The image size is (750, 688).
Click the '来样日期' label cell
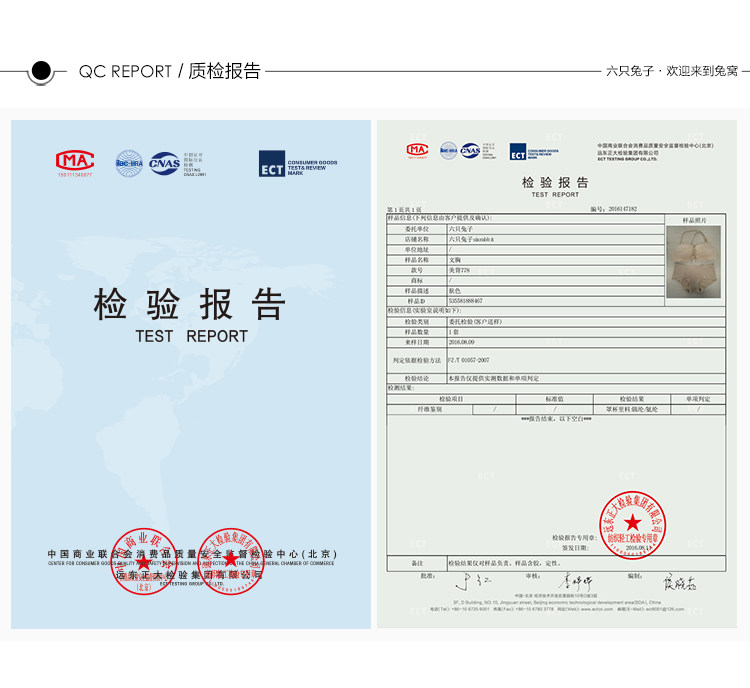(x=417, y=343)
